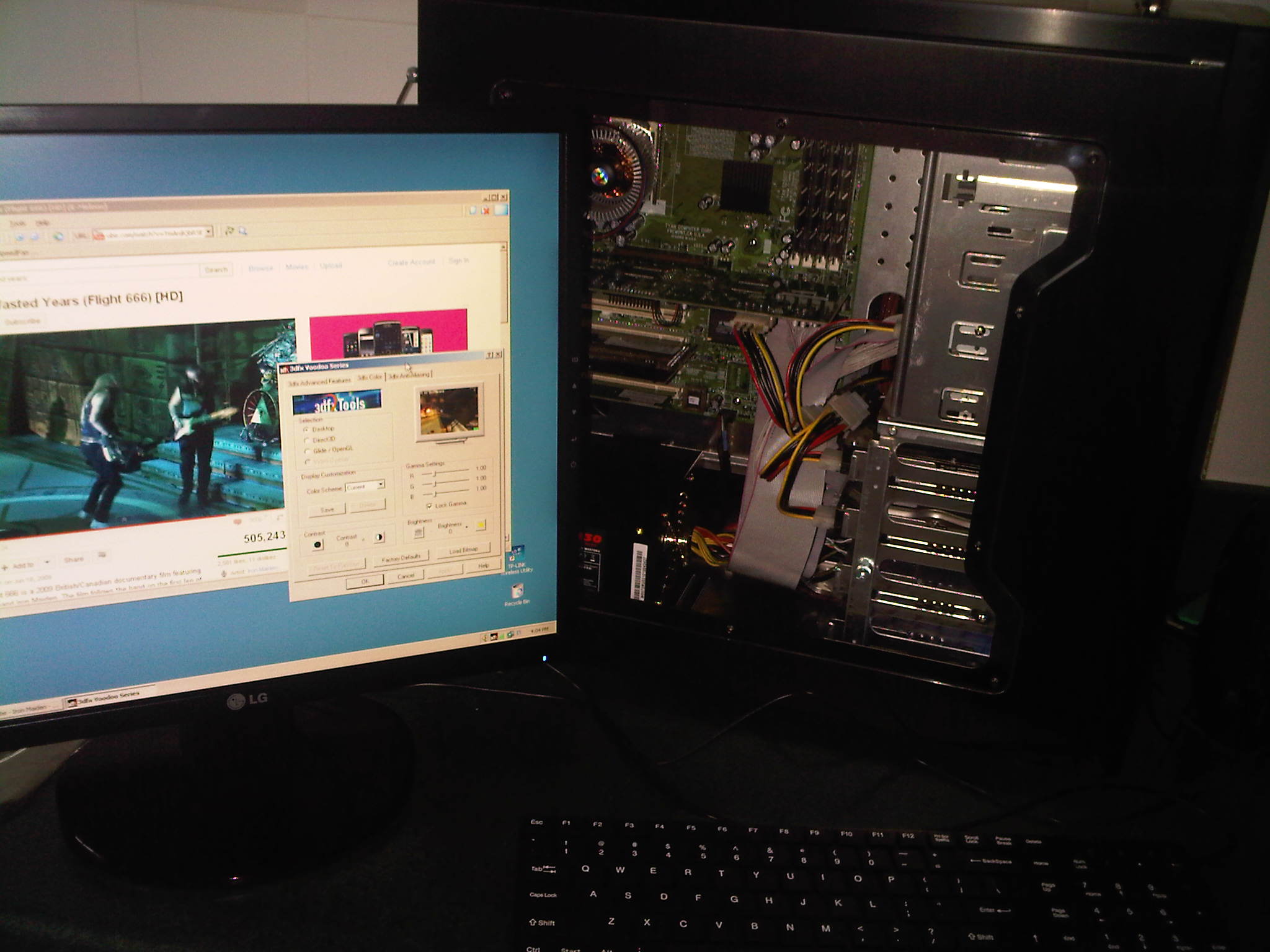Click the decrease brightness dim icon
Image resolution: width=1270 pixels, height=952 pixels.
pos(419,532)
